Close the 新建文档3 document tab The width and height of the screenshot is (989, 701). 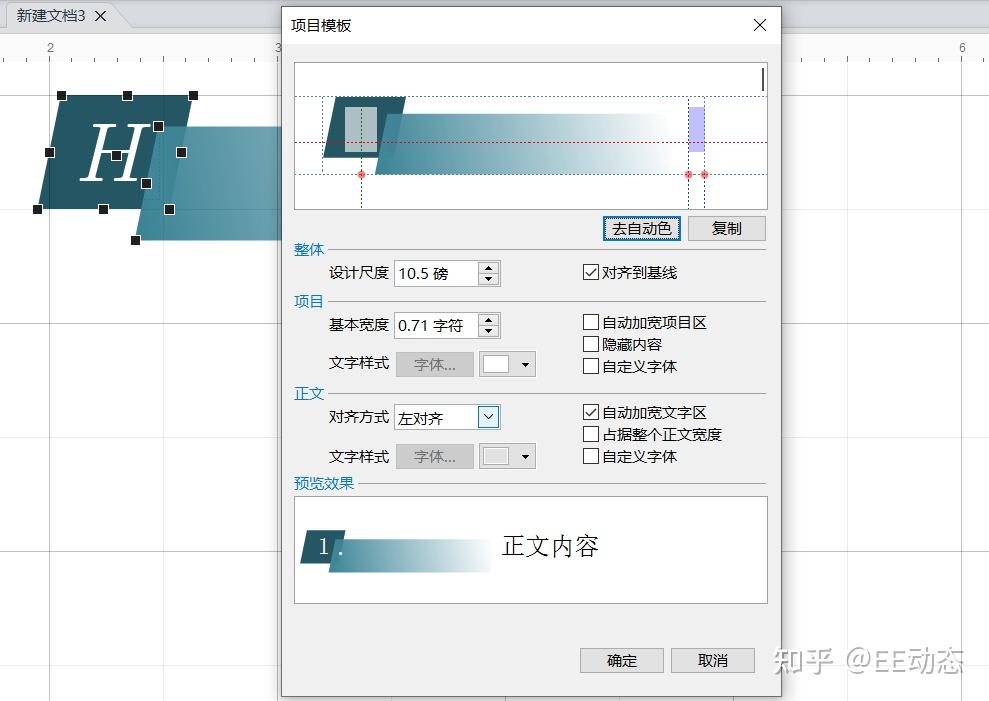tap(100, 16)
